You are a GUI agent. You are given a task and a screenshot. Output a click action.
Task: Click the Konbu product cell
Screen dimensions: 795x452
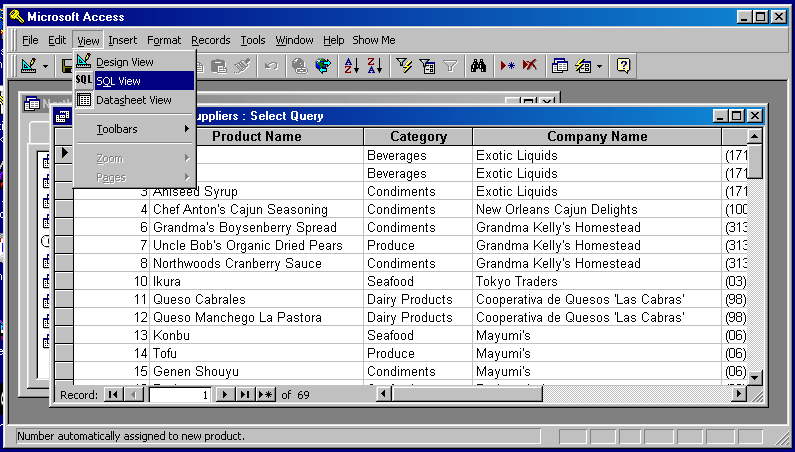click(257, 335)
